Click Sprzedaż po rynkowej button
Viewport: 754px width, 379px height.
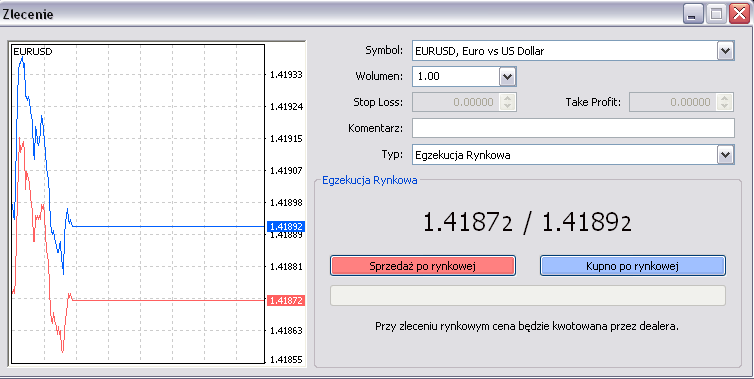(423, 265)
